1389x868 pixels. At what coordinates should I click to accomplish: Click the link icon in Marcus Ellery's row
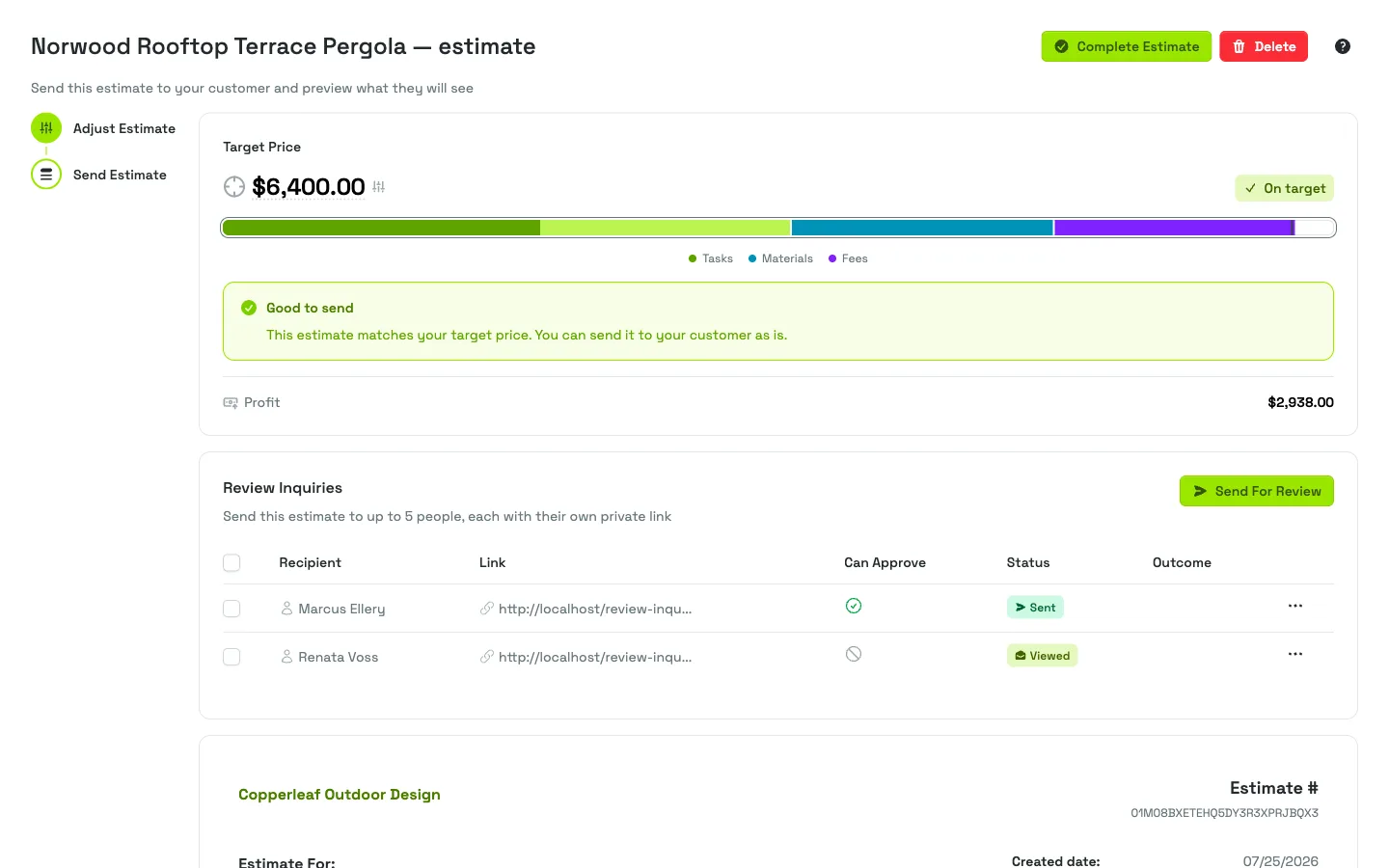click(487, 609)
